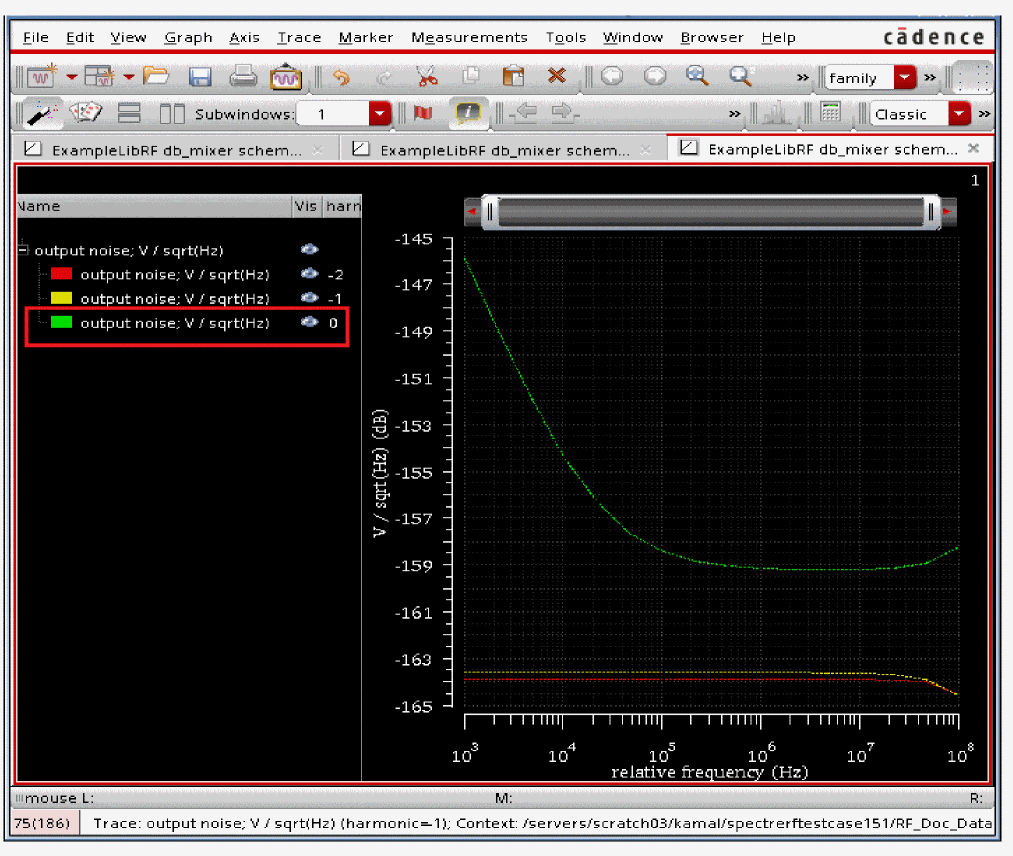Click the Print icon in toolbar
Viewport: 1013px width, 856px height.
243,76
